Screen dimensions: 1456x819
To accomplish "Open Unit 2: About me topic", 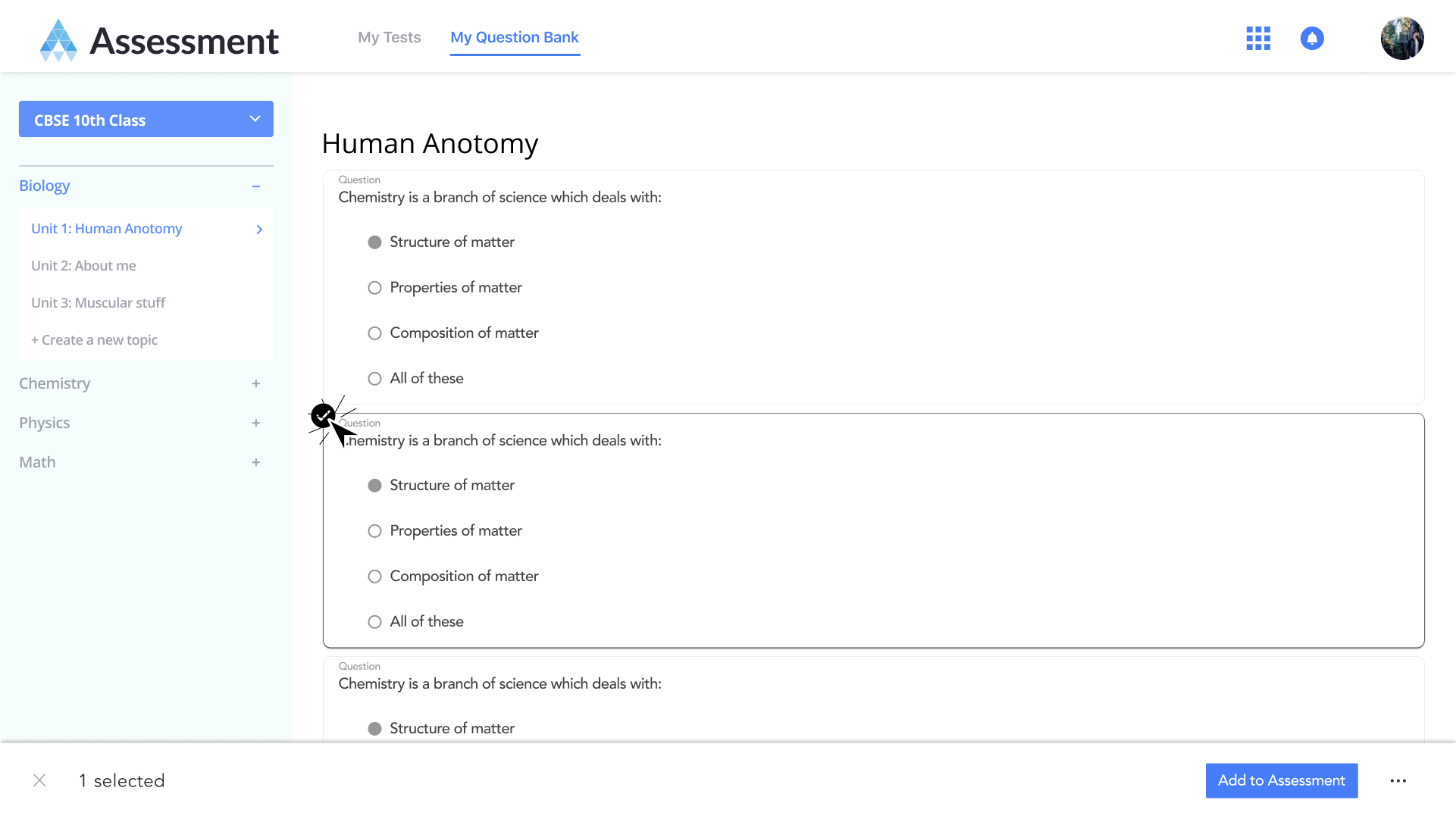I will tap(83, 266).
